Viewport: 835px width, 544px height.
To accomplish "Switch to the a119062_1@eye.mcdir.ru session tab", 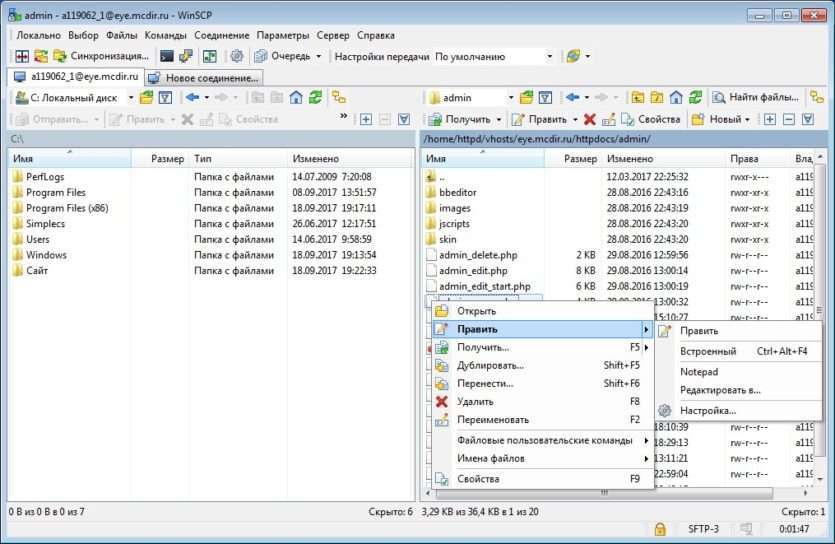I will (76, 77).
